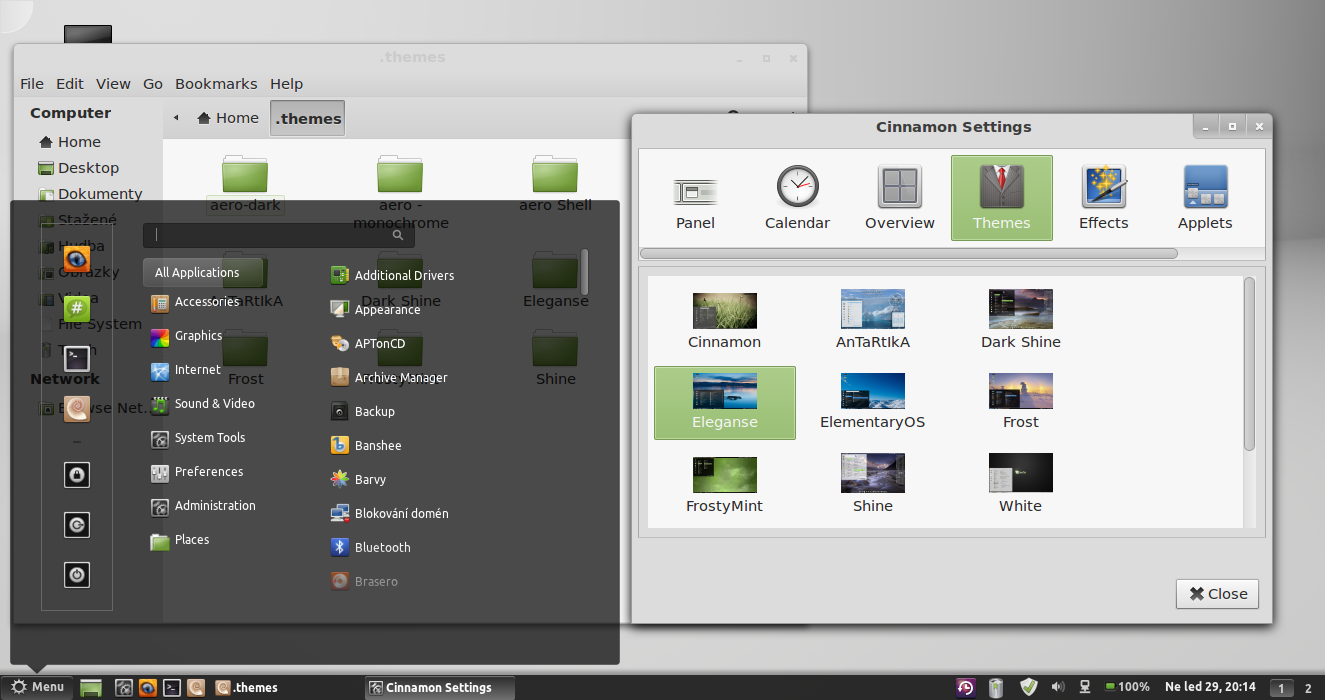1325x700 pixels.
Task: Open Places in the menu
Action: click(x=180, y=540)
